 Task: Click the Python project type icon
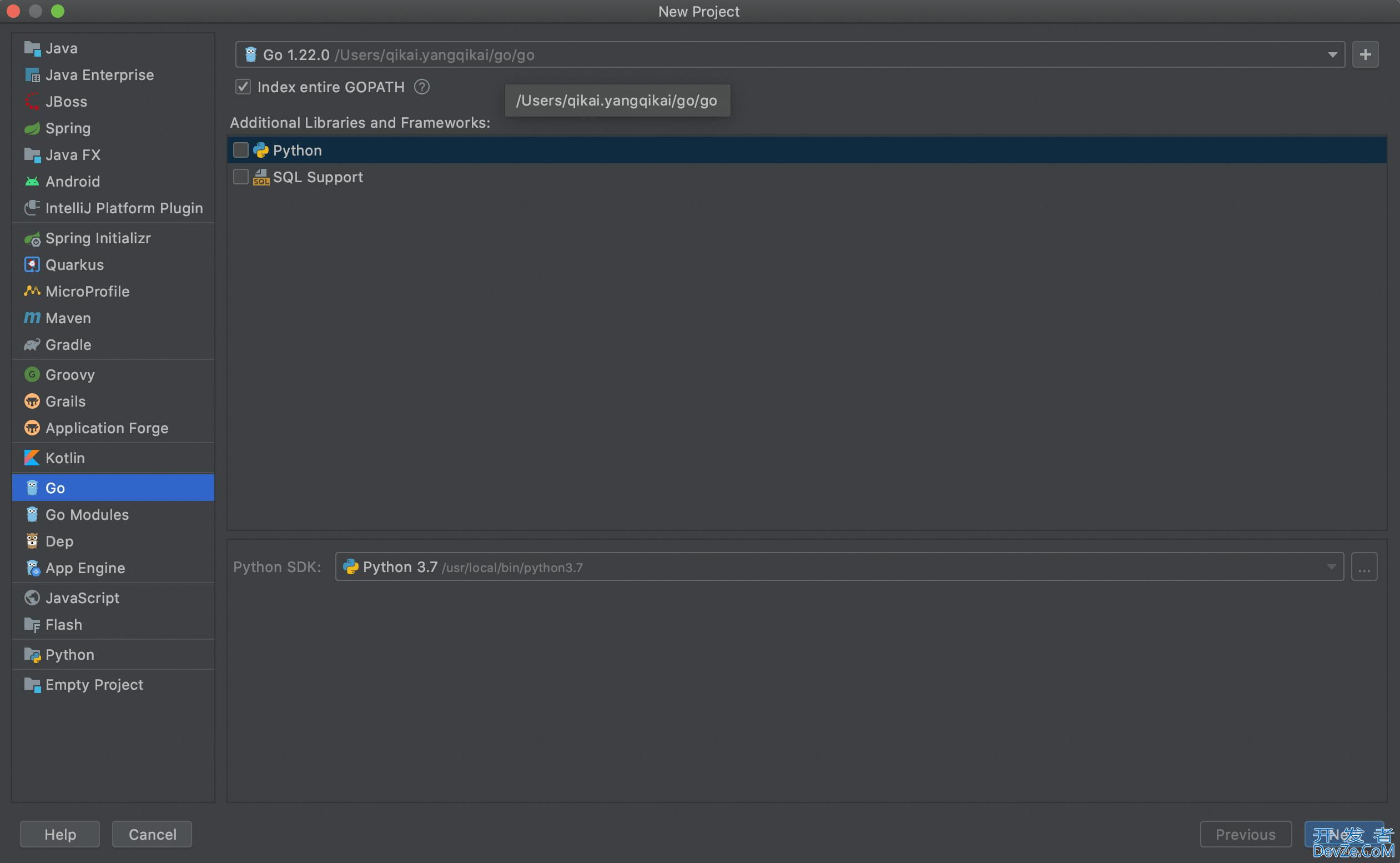tap(32, 655)
